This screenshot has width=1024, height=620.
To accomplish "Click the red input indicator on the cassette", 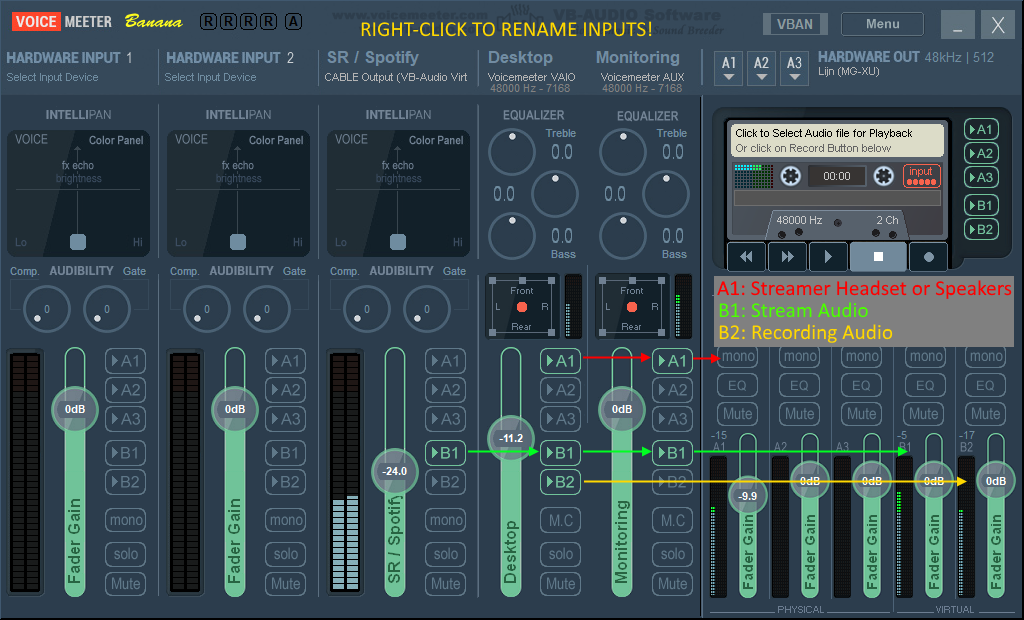I will coord(921,176).
